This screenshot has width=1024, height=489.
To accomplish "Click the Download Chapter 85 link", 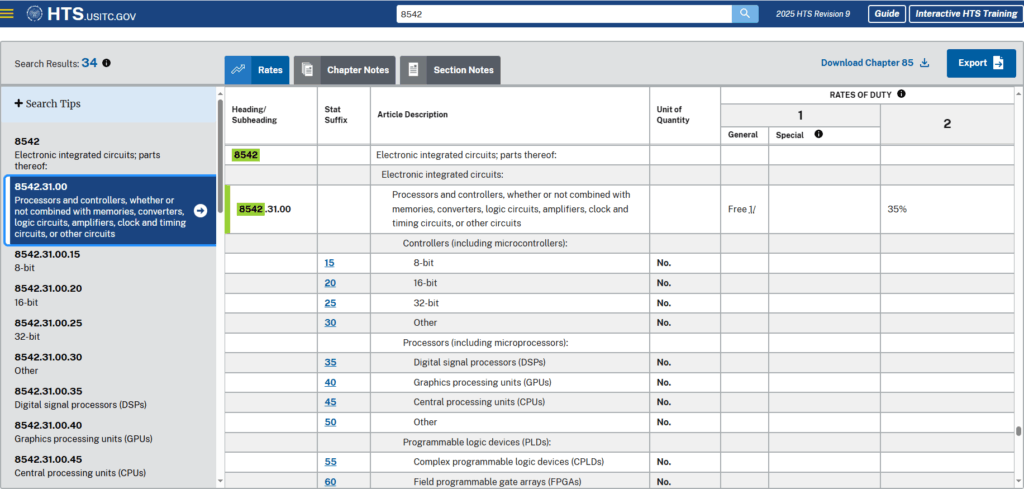I will point(867,63).
